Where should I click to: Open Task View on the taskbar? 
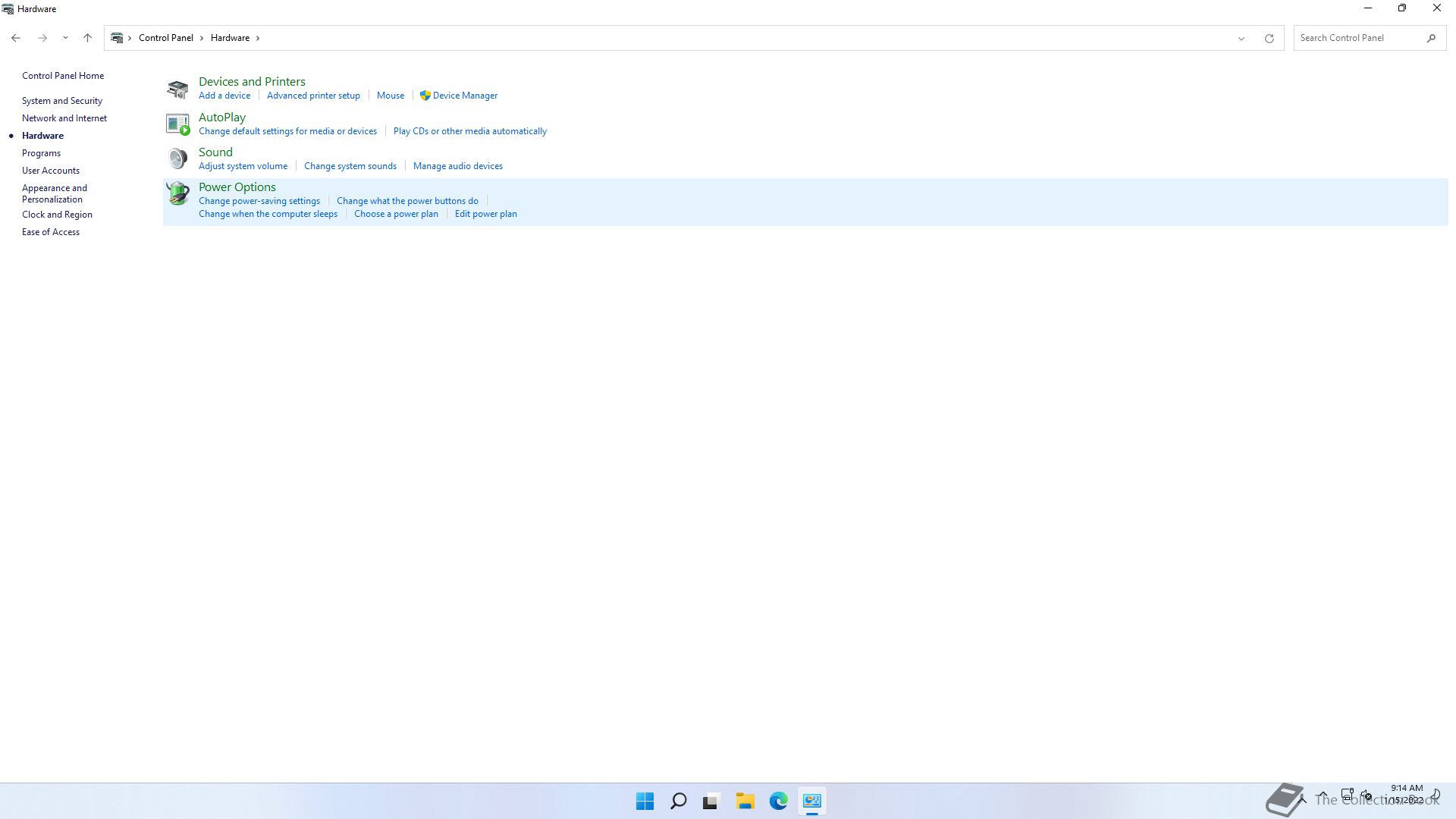711,801
